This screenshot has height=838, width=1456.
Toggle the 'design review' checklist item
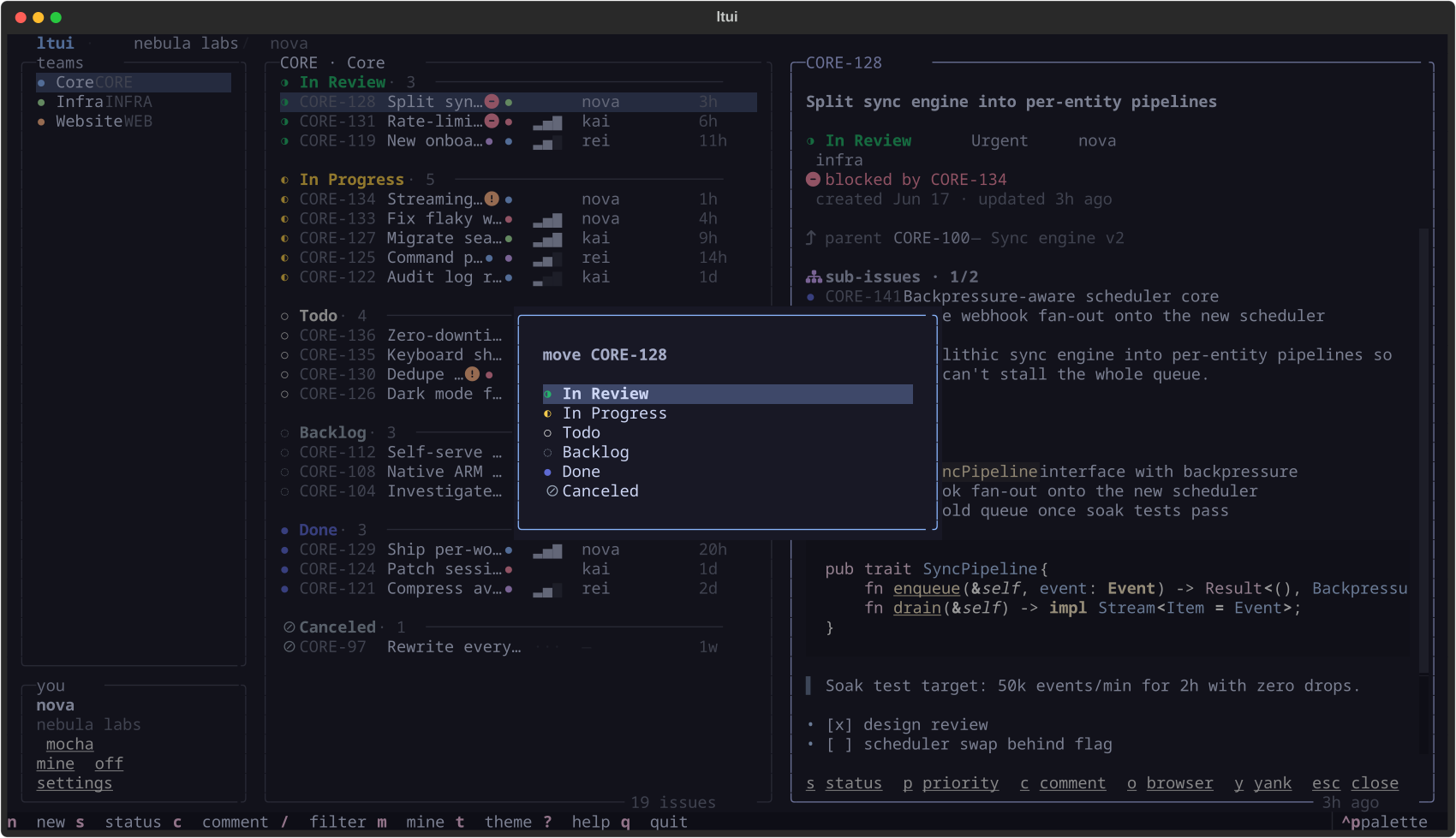[839, 725]
